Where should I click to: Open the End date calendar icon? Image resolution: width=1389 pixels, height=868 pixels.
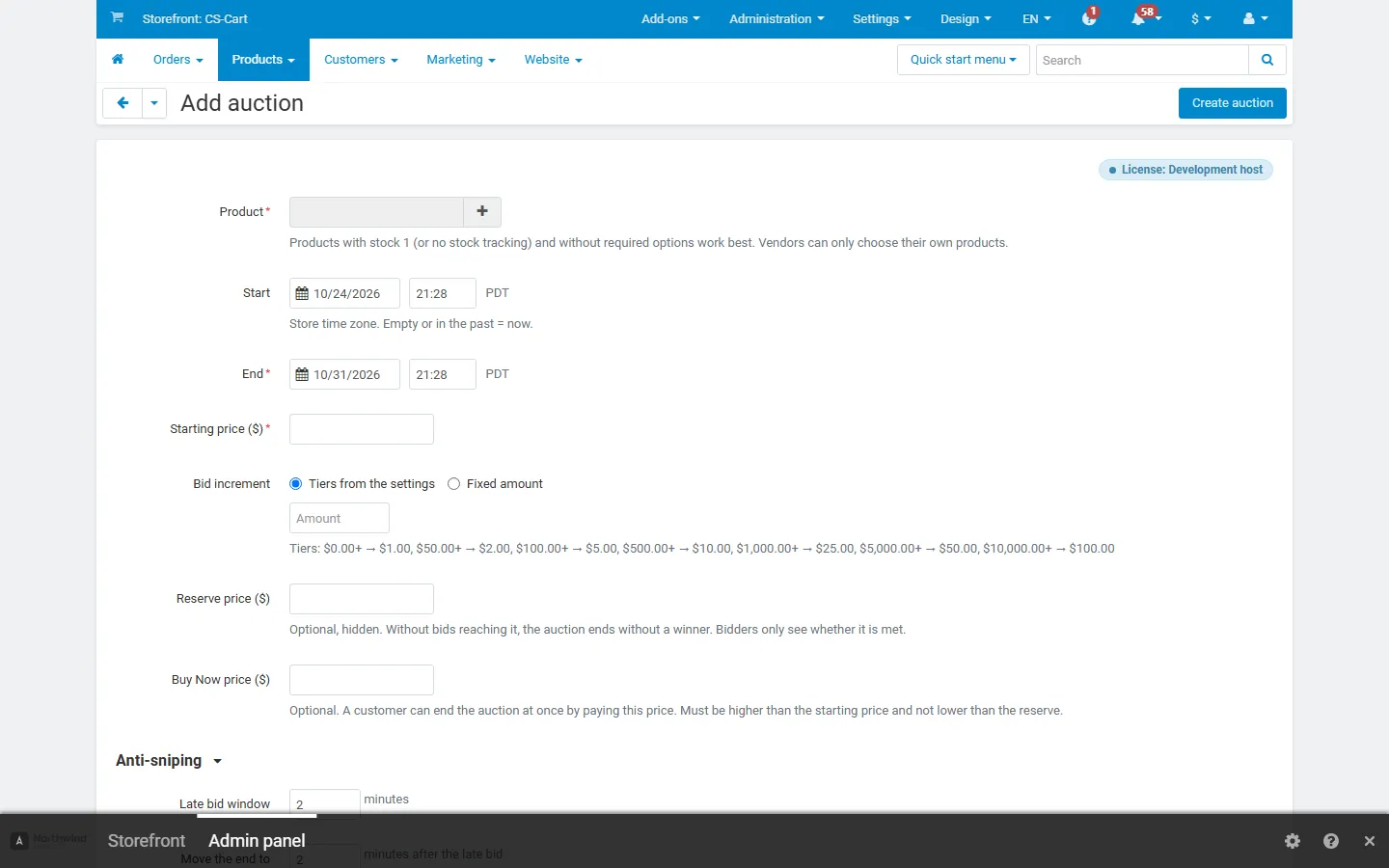302,374
